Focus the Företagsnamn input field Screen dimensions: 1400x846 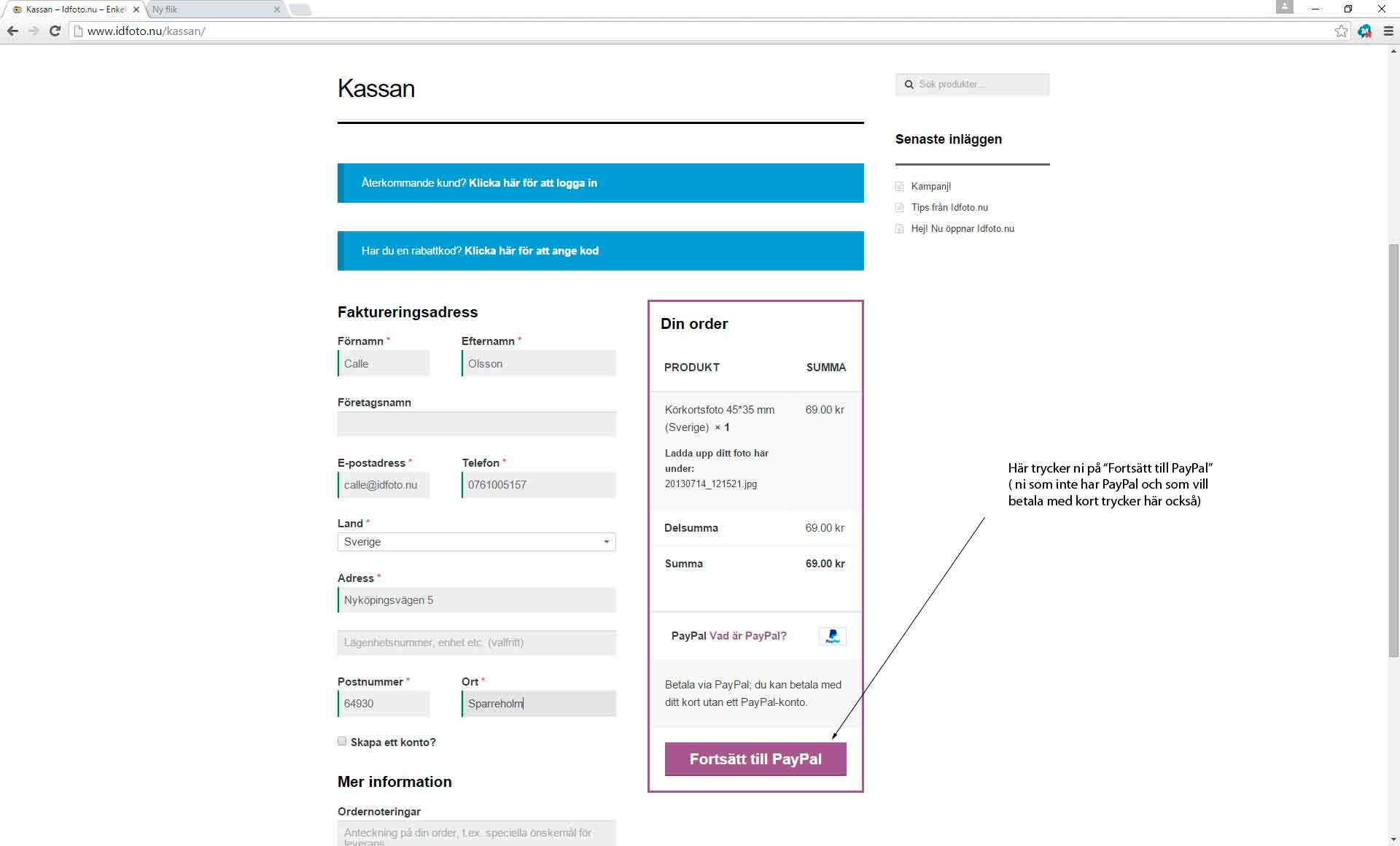point(477,424)
